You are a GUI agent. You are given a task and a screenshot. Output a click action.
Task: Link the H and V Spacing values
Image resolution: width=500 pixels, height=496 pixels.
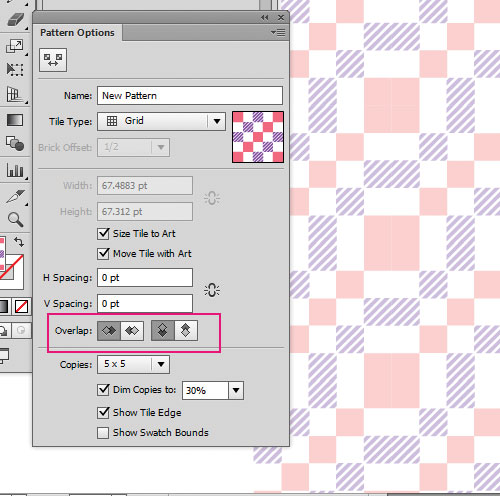[x=212, y=290]
